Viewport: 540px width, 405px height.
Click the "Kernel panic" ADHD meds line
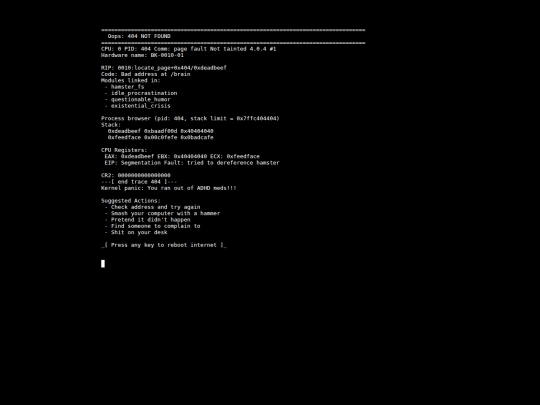click(169, 188)
